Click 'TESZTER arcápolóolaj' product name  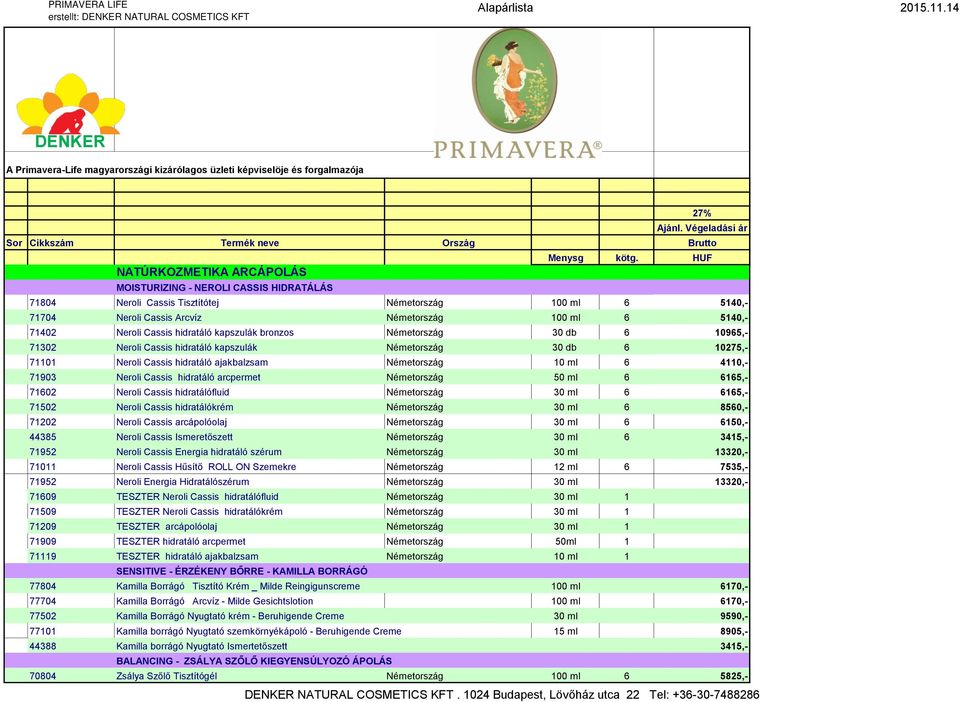pyautogui.click(x=167, y=526)
